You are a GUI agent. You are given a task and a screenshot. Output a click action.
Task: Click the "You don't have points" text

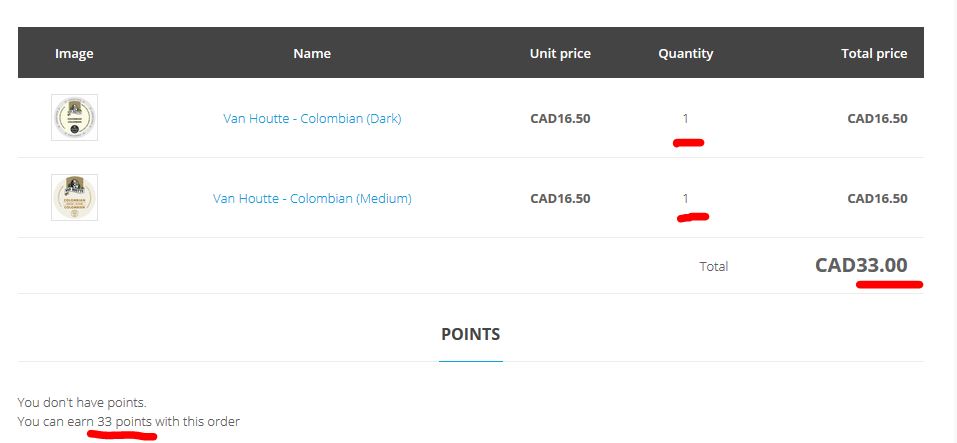pyautogui.click(x=82, y=402)
